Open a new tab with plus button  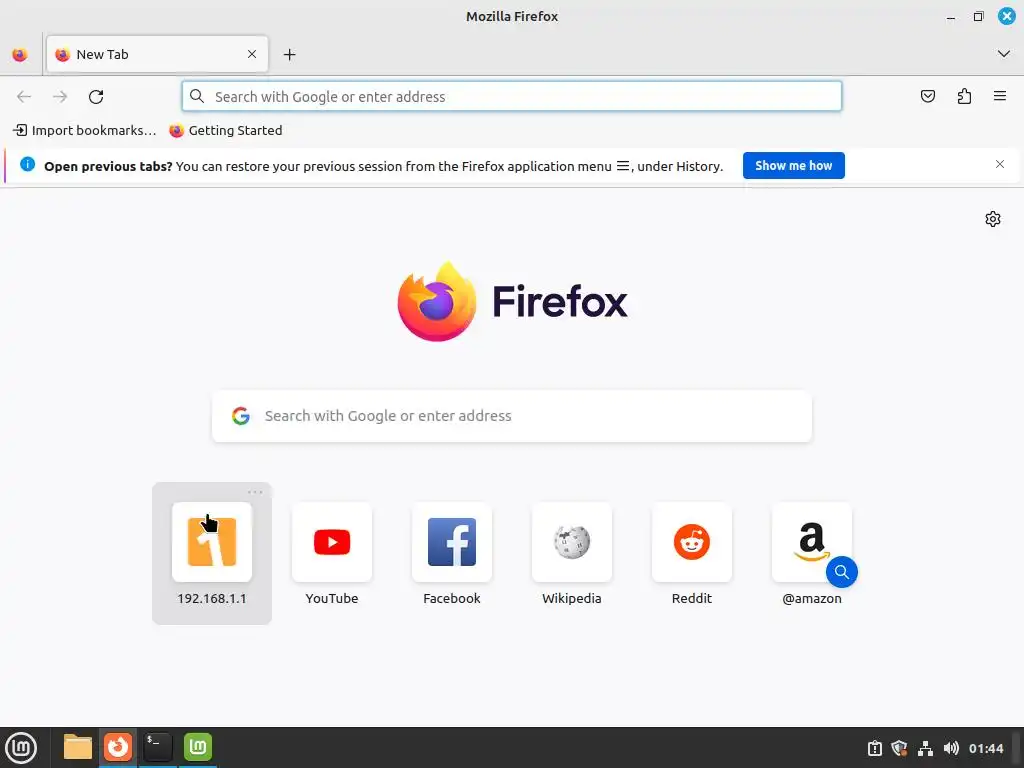click(289, 55)
